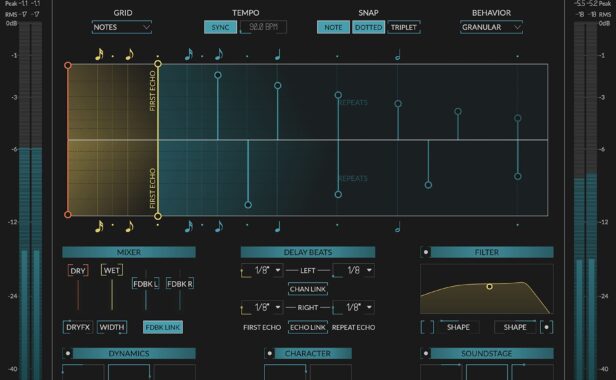616x380 pixels.
Task: Select upper repeat handle below the half note
Action: tap(398, 104)
